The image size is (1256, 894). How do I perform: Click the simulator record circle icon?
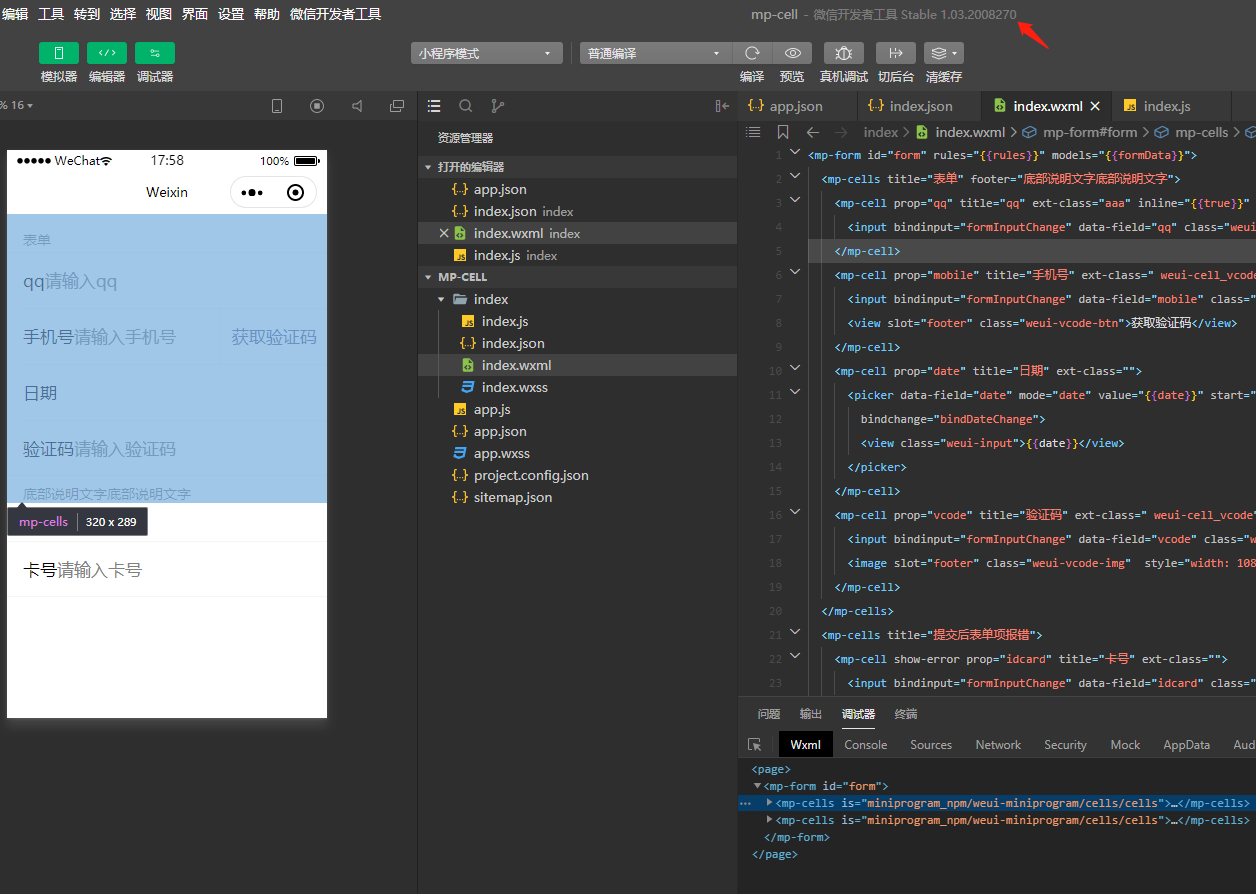tap(317, 106)
